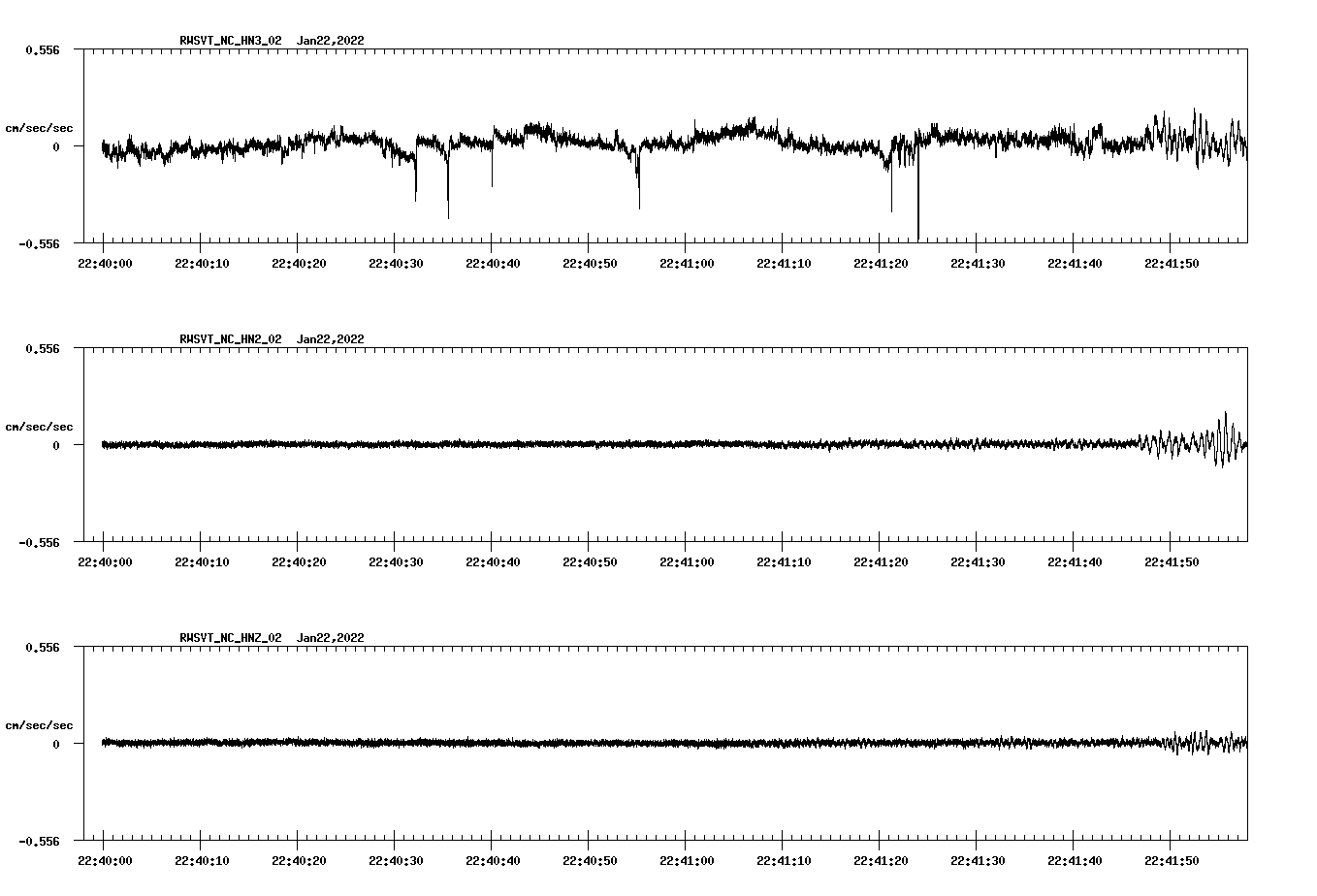1317x896 pixels.
Task: Select 22:40:30 time label on HN3 plot
Action: pos(395,263)
